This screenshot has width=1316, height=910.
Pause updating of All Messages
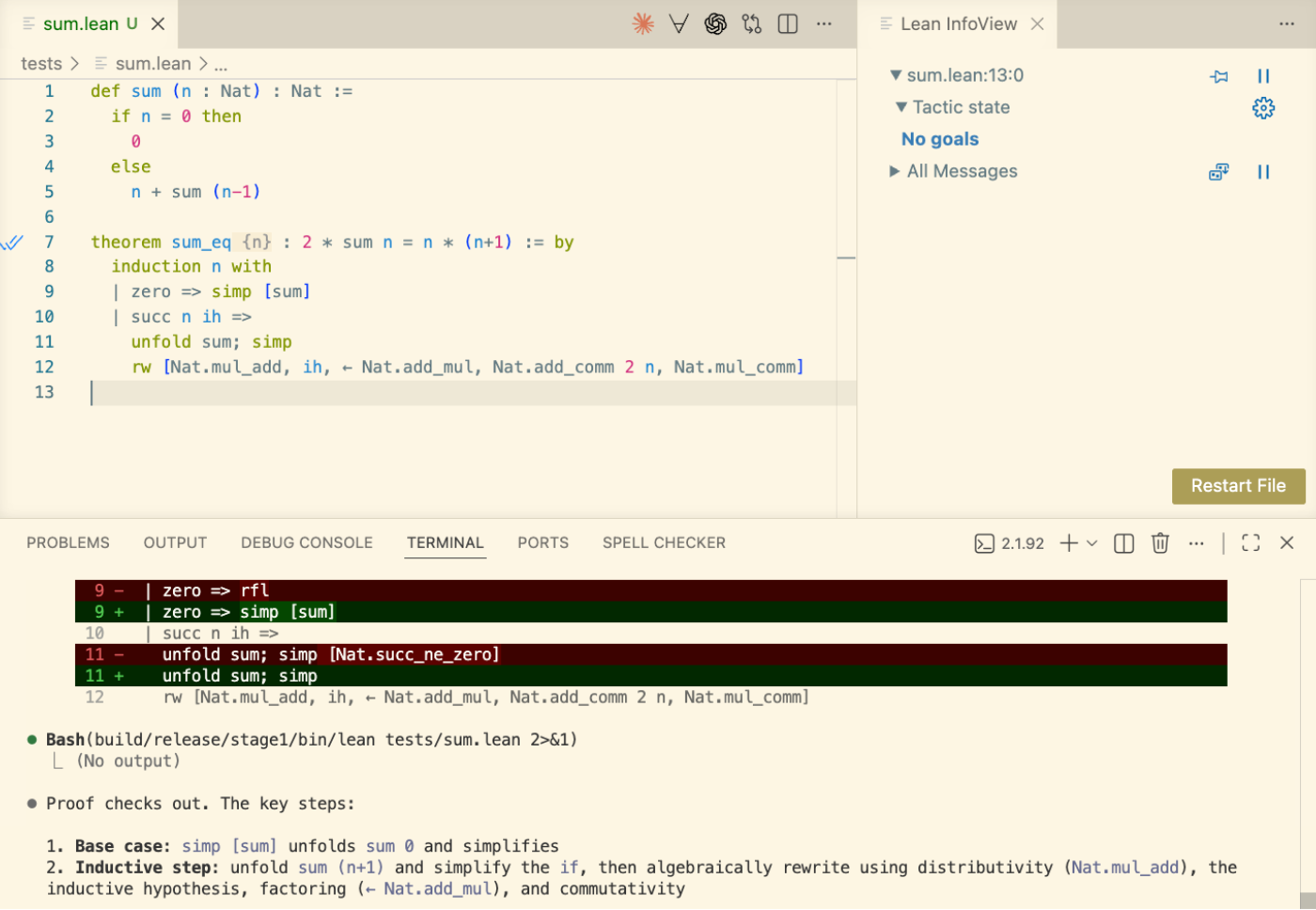tap(1263, 172)
